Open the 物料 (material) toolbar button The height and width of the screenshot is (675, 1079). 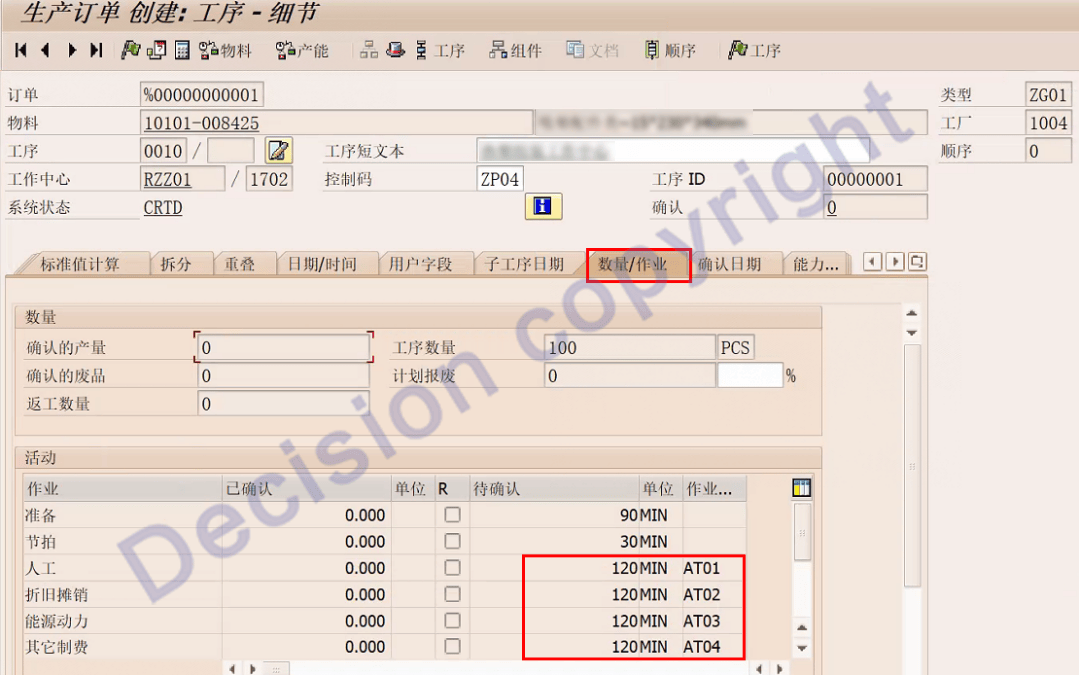[x=225, y=50]
